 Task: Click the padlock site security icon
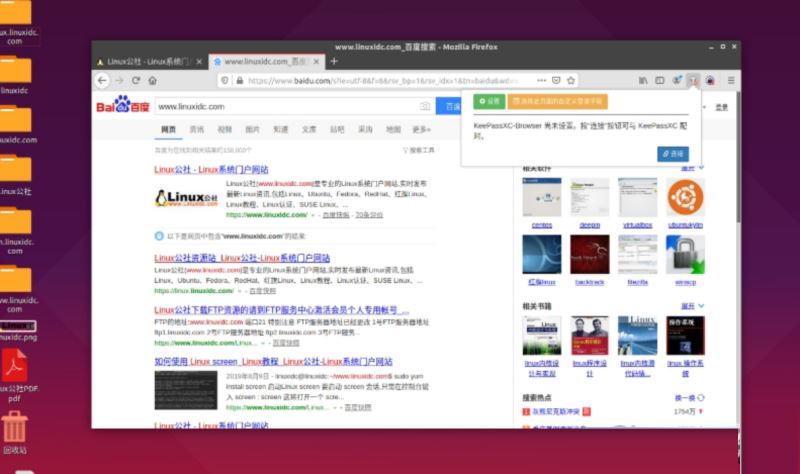pos(239,81)
